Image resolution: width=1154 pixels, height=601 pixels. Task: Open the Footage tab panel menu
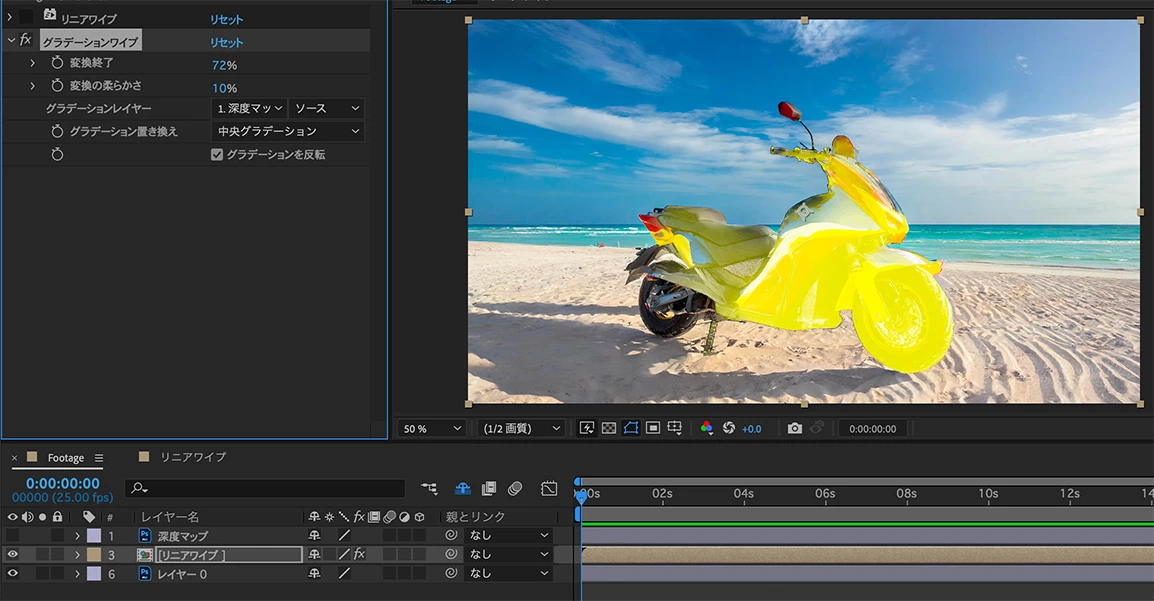[99, 458]
